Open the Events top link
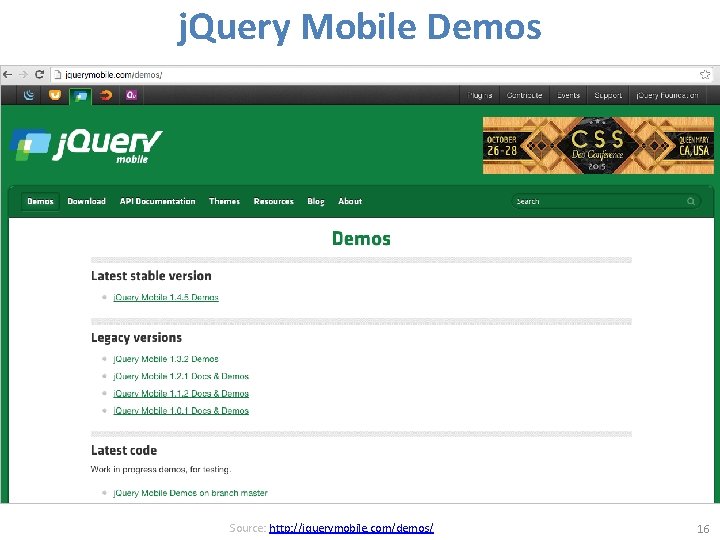This screenshot has height=540, width=720. (x=568, y=95)
